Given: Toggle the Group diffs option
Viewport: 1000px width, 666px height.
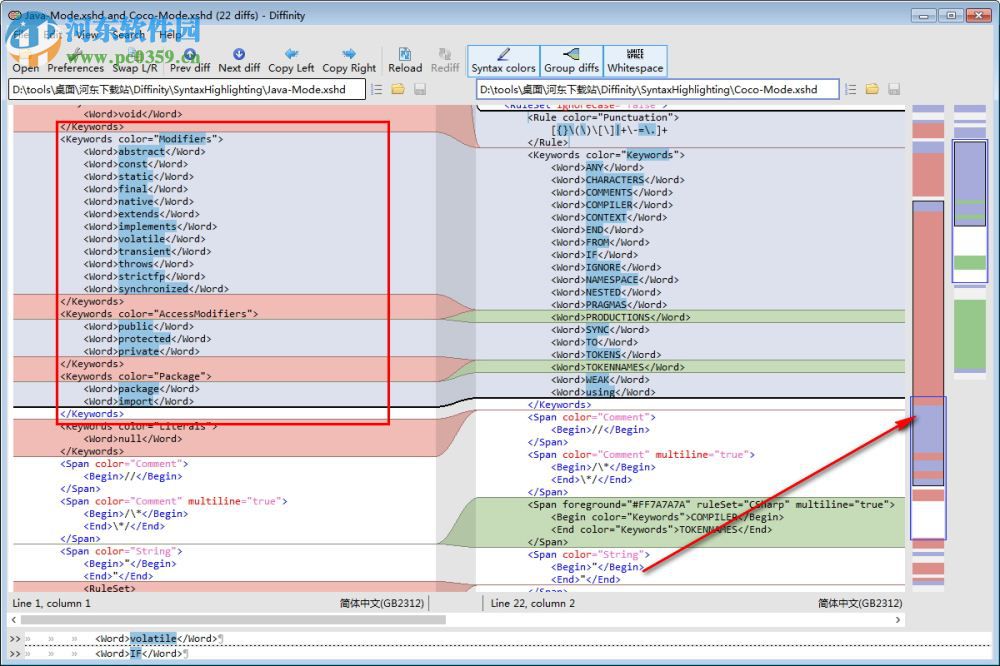Looking at the screenshot, I should tap(571, 60).
